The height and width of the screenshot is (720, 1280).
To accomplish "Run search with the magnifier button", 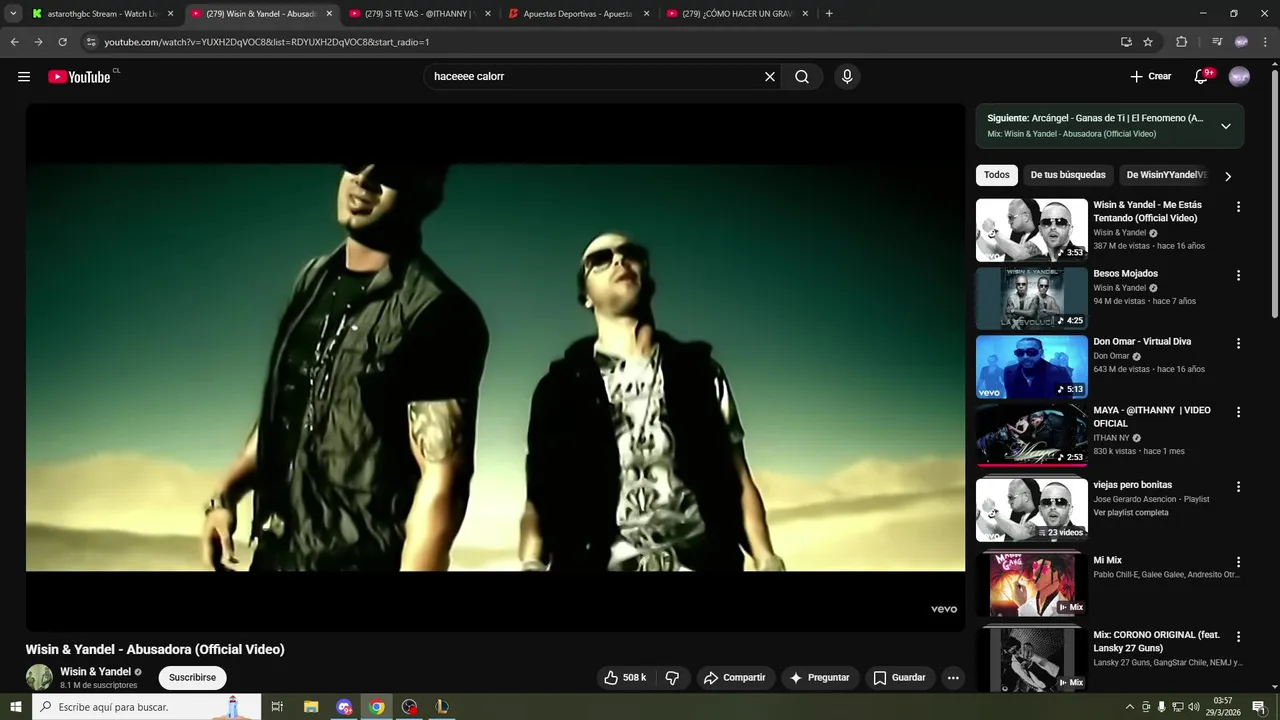I will coord(802,77).
